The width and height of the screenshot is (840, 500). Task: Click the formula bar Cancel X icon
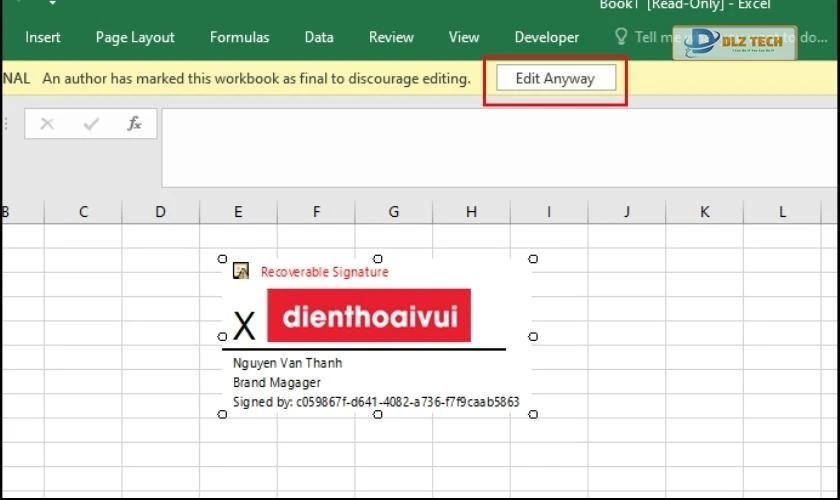point(47,124)
